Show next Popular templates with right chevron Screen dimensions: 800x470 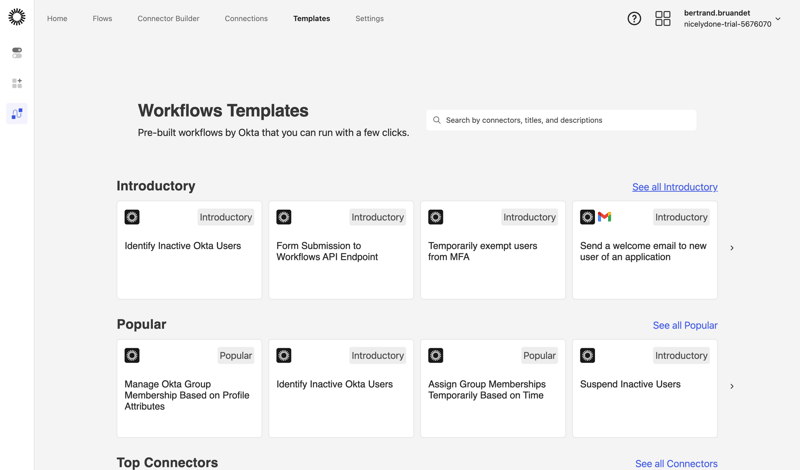point(732,386)
